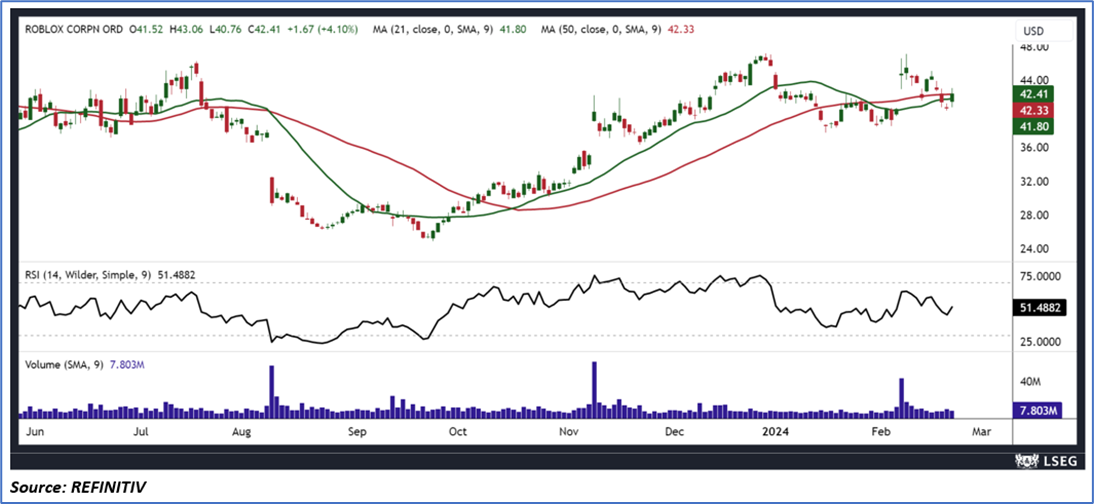
Task: Click the Dec label on time axis
Action: click(675, 432)
